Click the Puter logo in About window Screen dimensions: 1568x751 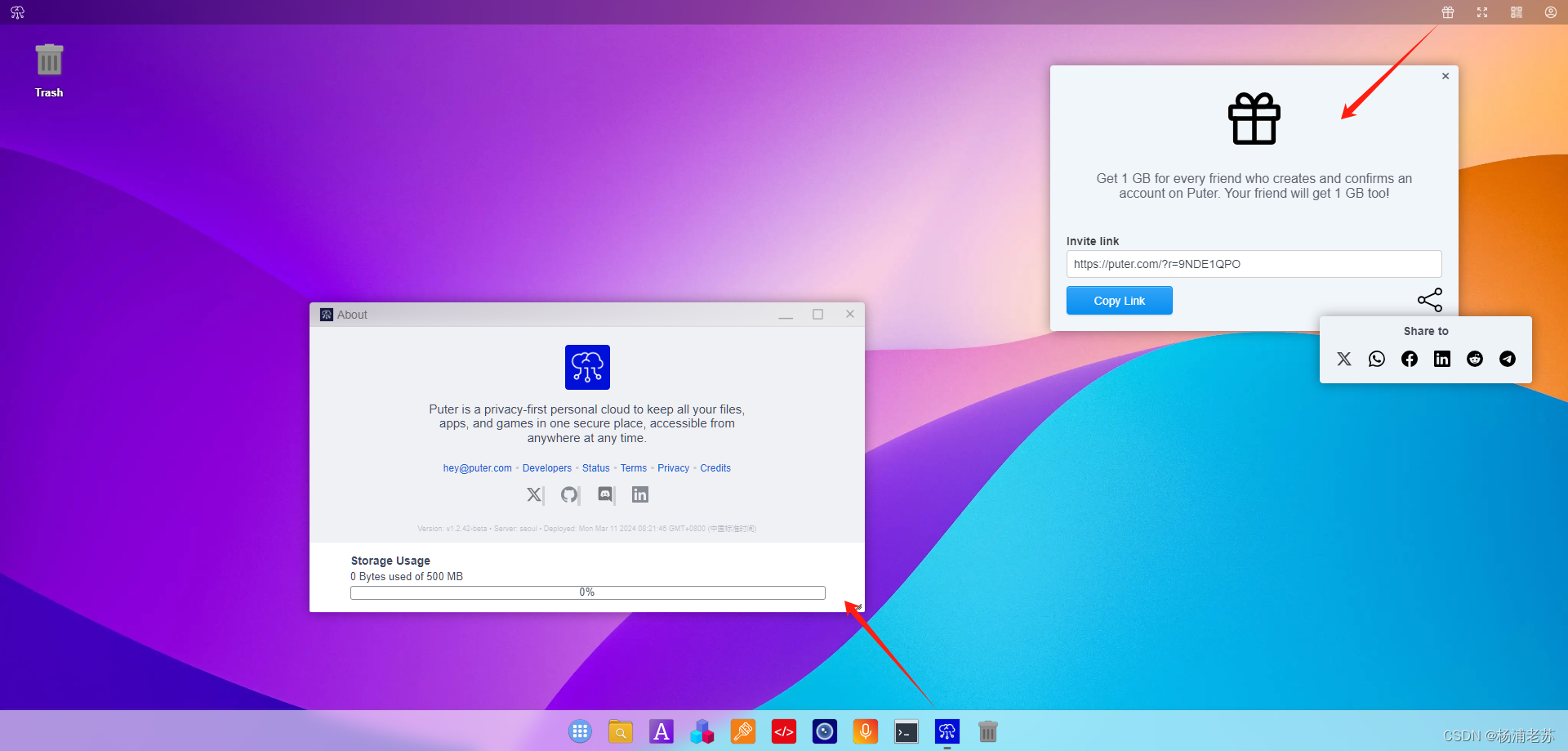587,367
